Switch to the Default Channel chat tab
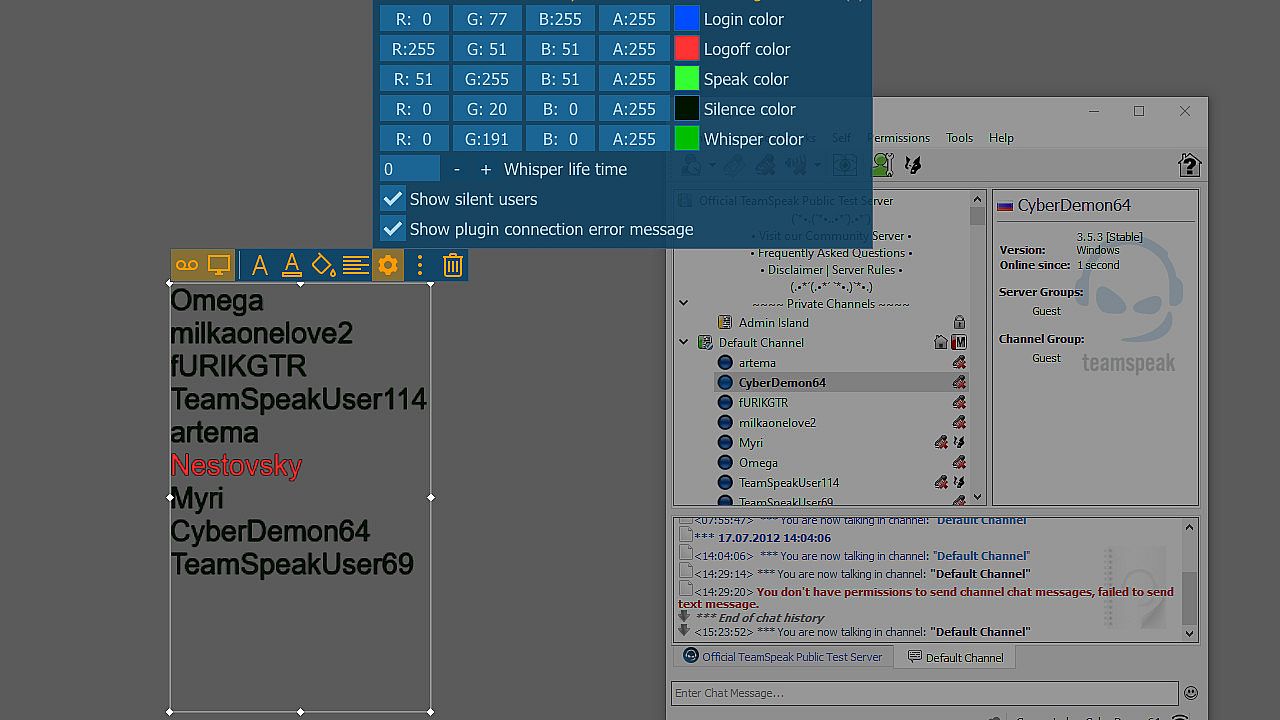This screenshot has width=1280, height=720. pyautogui.click(x=955, y=657)
